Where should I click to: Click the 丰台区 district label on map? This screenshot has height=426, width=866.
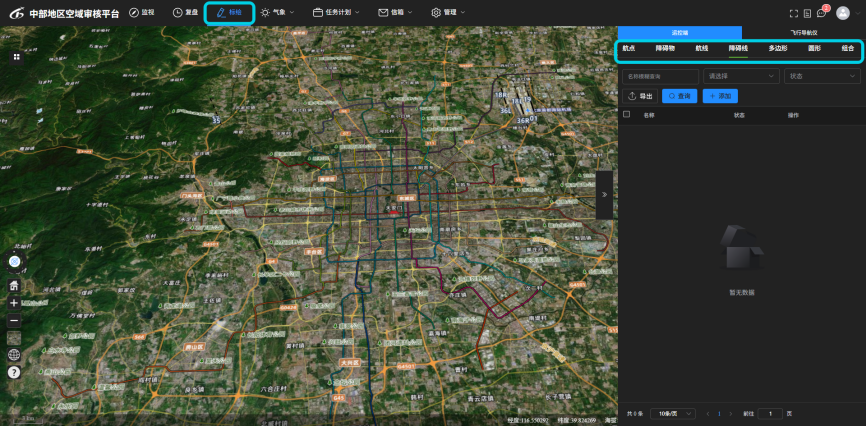[x=313, y=251]
